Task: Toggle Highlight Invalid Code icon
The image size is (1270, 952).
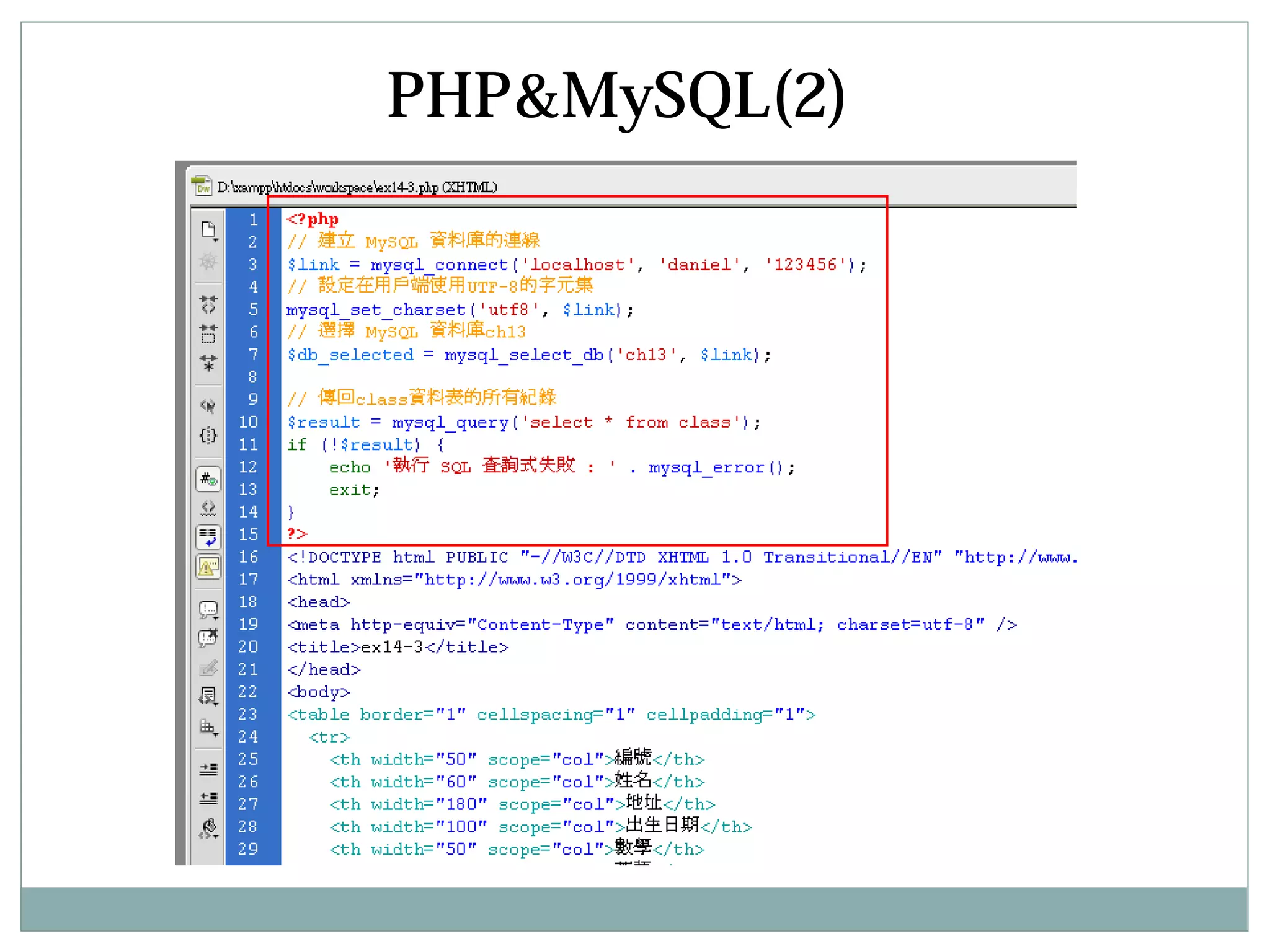Action: tap(209, 508)
